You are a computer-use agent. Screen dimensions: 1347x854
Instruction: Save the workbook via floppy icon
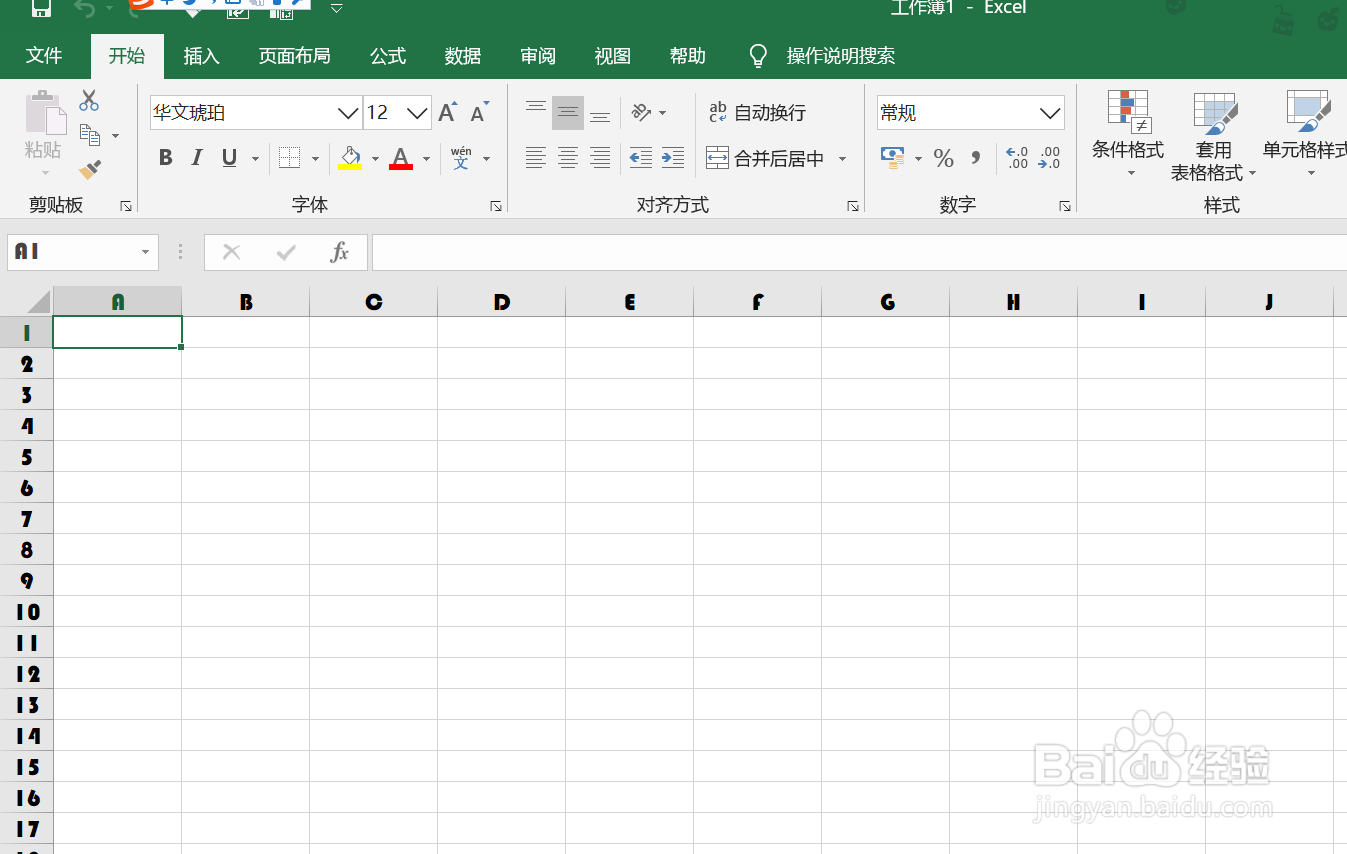(41, 8)
